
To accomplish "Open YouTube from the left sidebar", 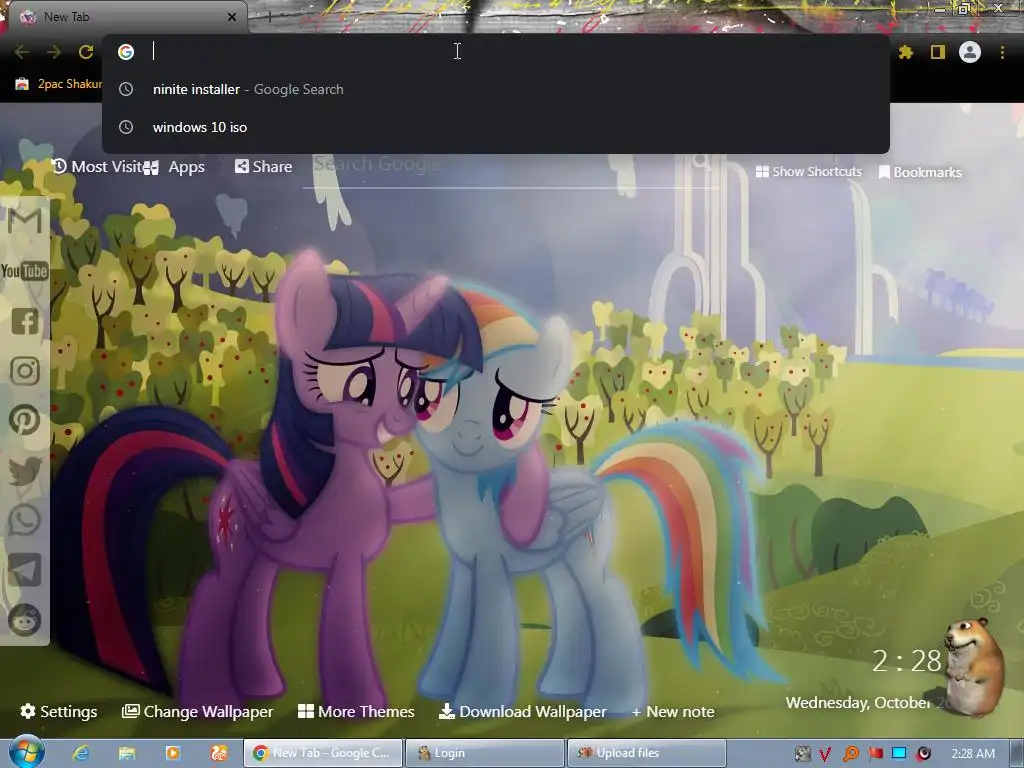I will click(x=24, y=270).
